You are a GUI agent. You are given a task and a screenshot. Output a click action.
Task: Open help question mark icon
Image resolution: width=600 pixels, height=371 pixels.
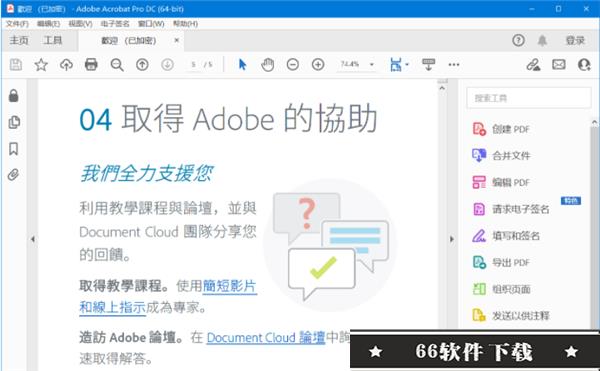click(x=518, y=40)
